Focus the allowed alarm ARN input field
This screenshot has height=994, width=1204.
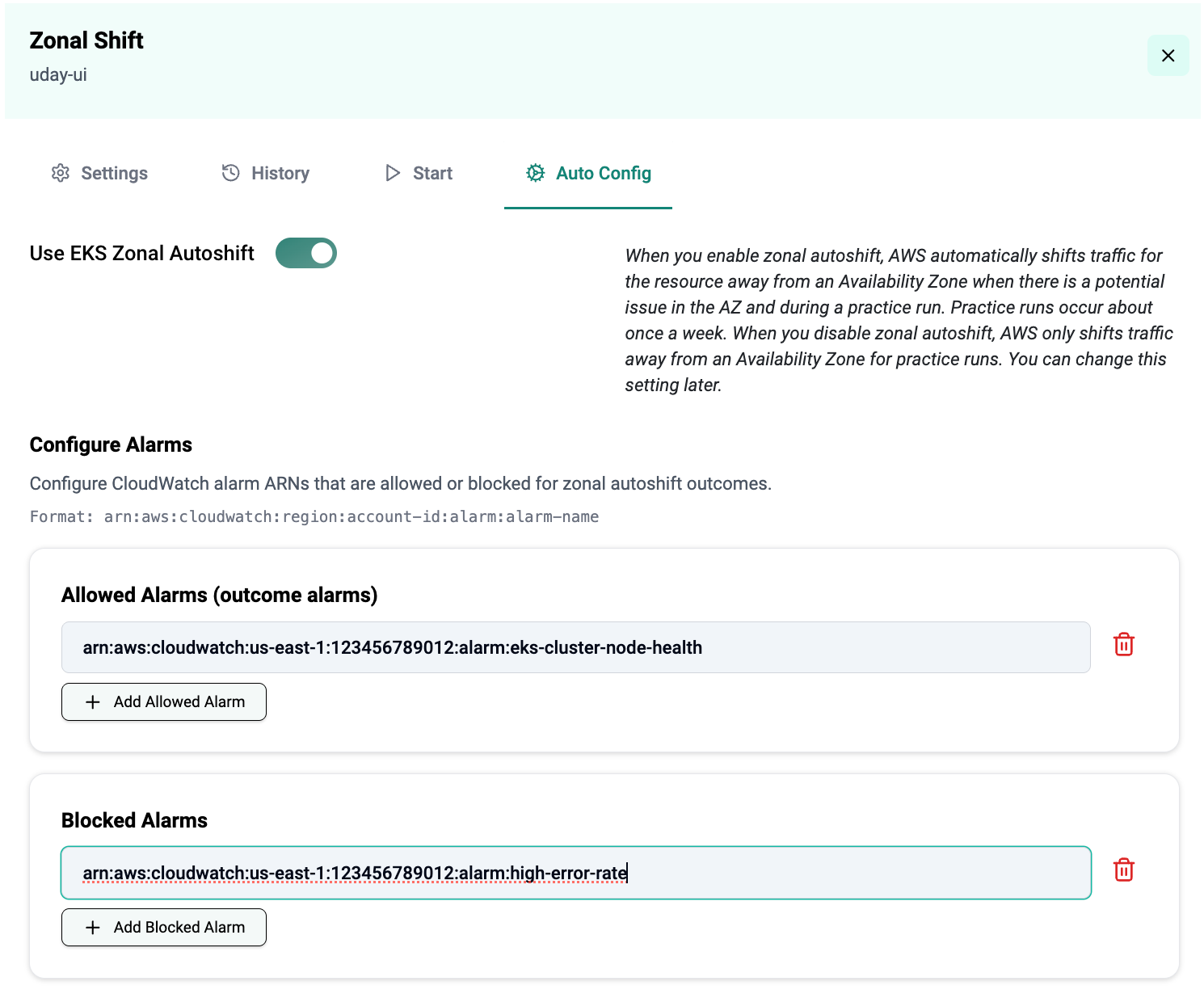tap(575, 647)
